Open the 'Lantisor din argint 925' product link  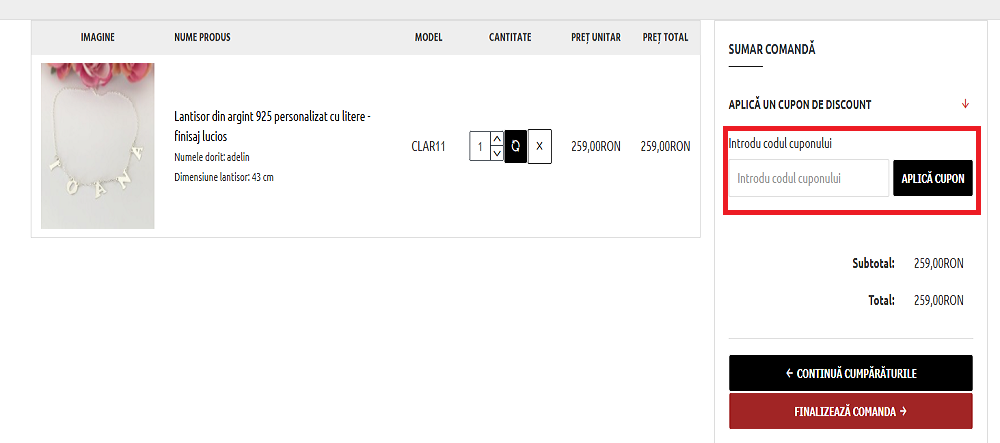(273, 126)
